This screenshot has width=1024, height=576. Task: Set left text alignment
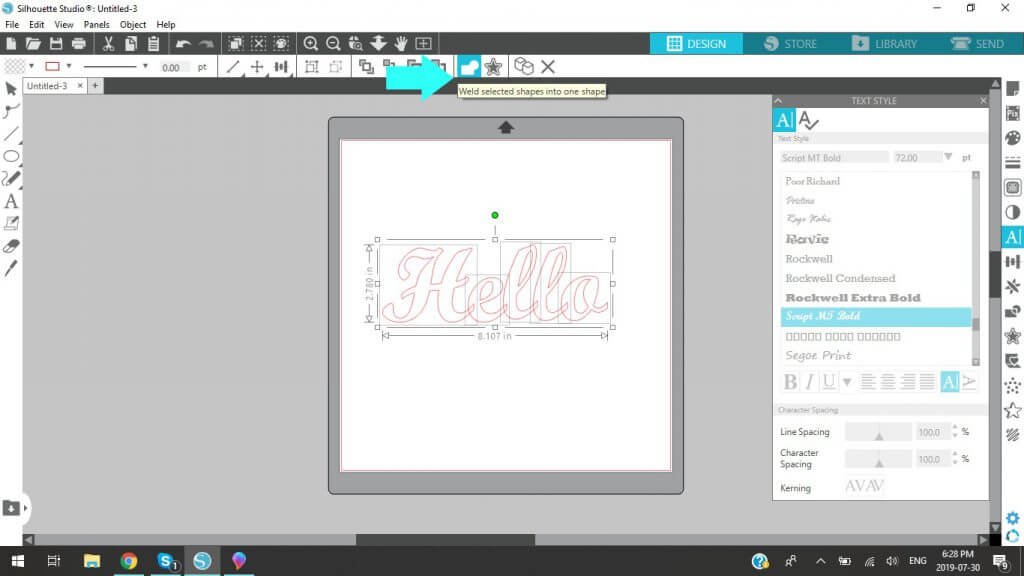[868, 381]
